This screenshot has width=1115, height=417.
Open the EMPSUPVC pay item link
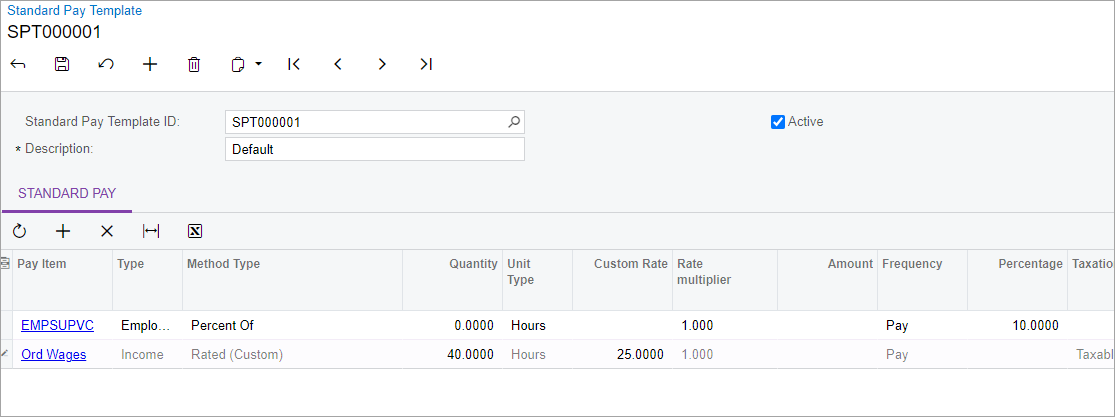pyautogui.click(x=57, y=325)
